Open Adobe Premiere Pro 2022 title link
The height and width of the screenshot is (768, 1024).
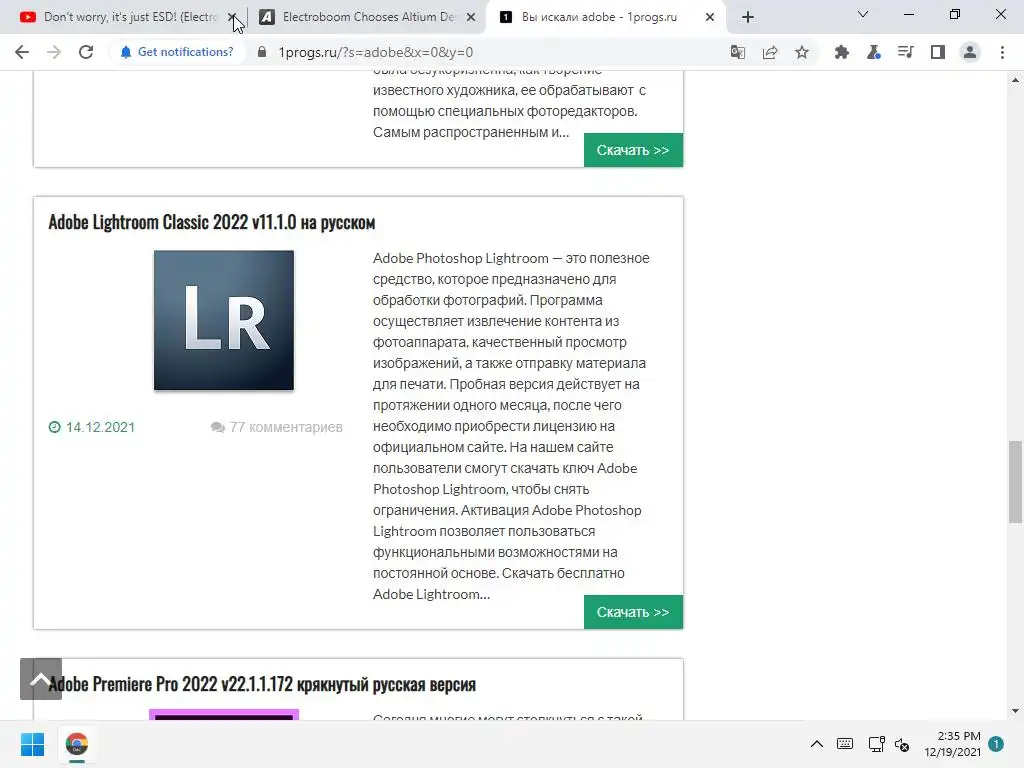click(262, 684)
